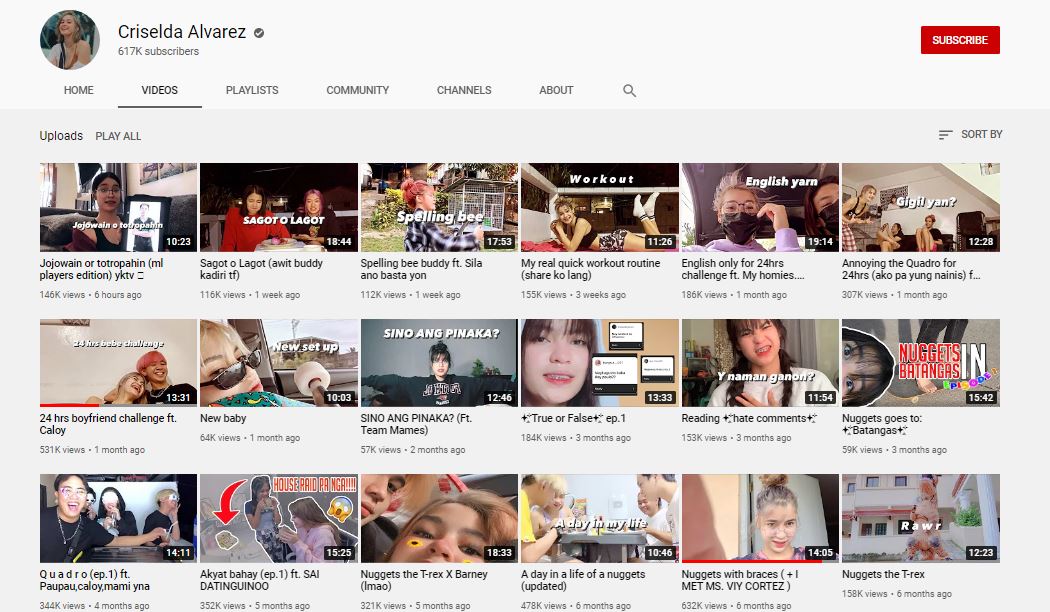Open the Workout video thumbnail

tap(600, 208)
